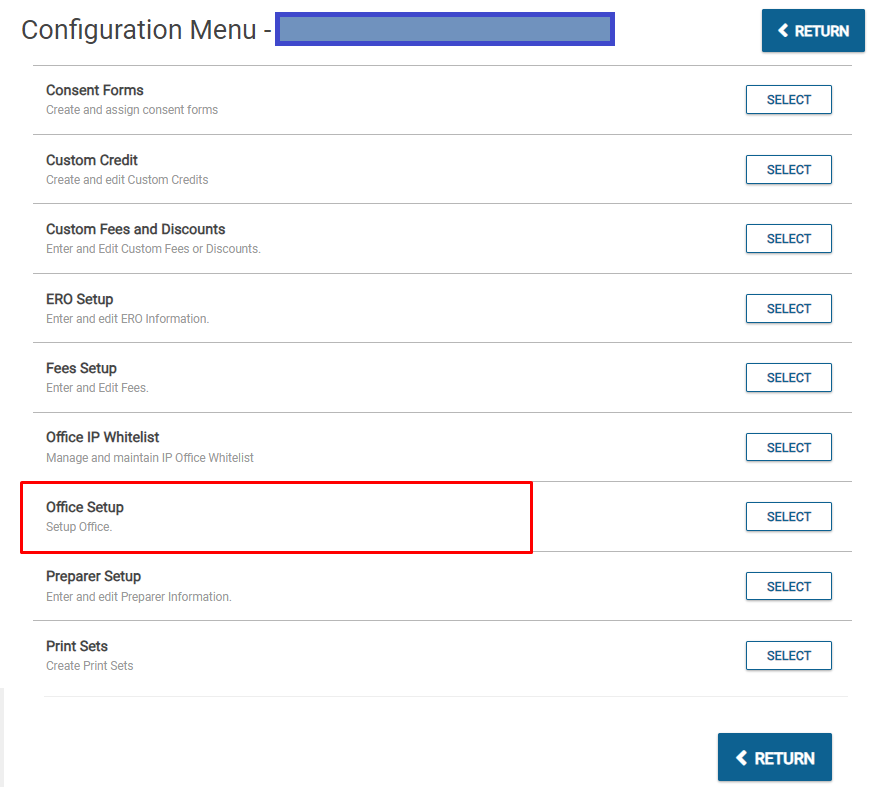The width and height of the screenshot is (882, 787).
Task: Click the Print Sets menu title
Action: click(x=77, y=646)
